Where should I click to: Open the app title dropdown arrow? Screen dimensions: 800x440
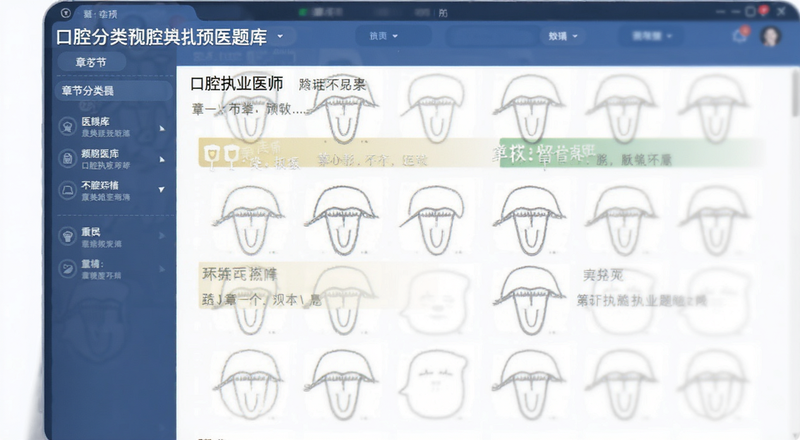tap(280, 36)
